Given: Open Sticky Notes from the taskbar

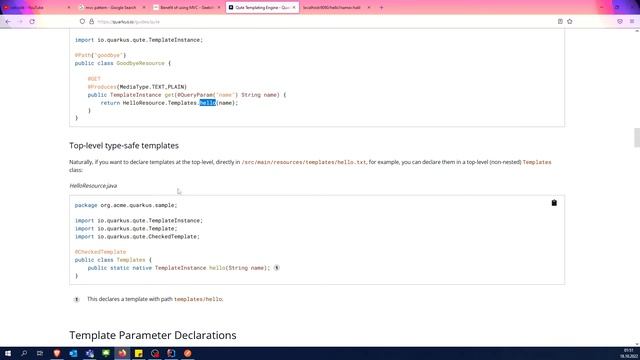Looking at the screenshot, I should click(x=139, y=353).
